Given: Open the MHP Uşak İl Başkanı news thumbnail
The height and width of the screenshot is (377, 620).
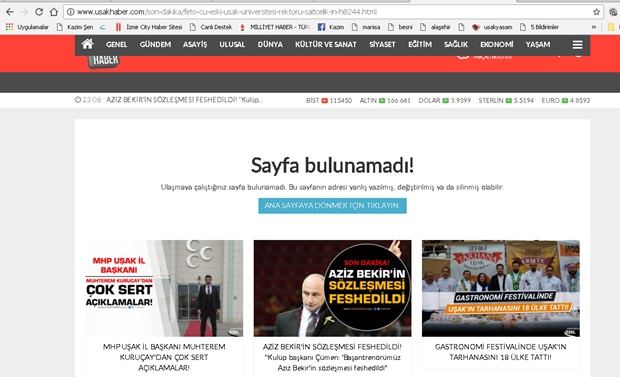Looking at the screenshot, I should (164, 288).
